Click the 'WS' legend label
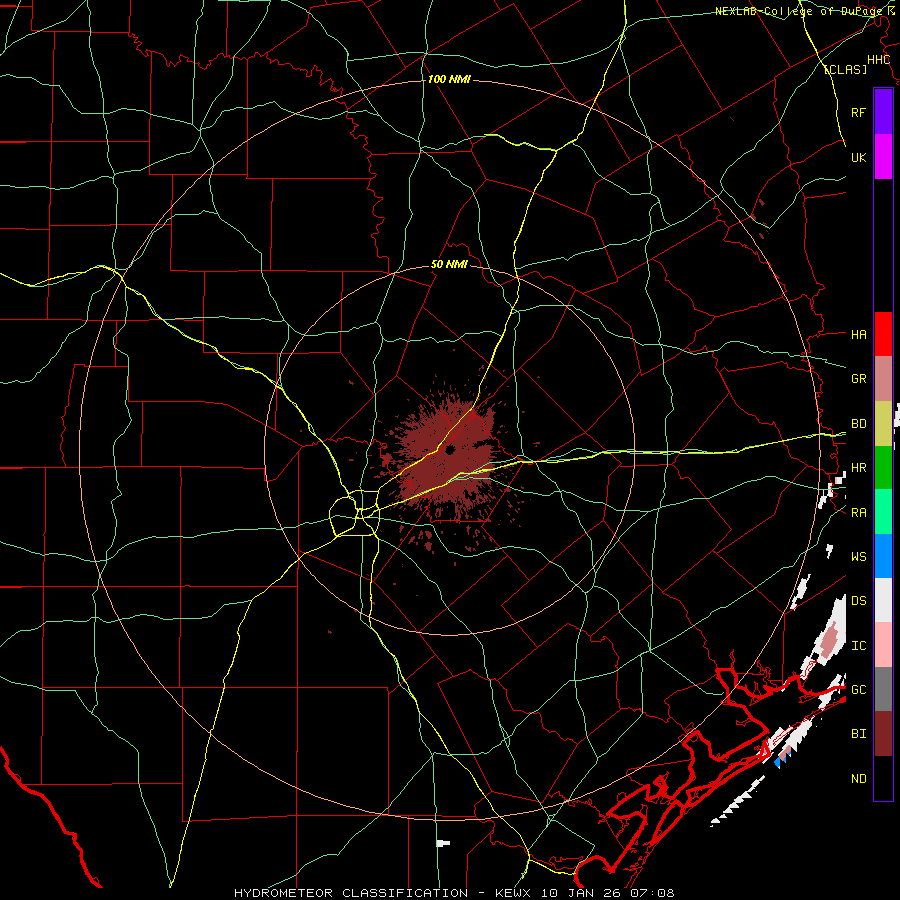 858,557
